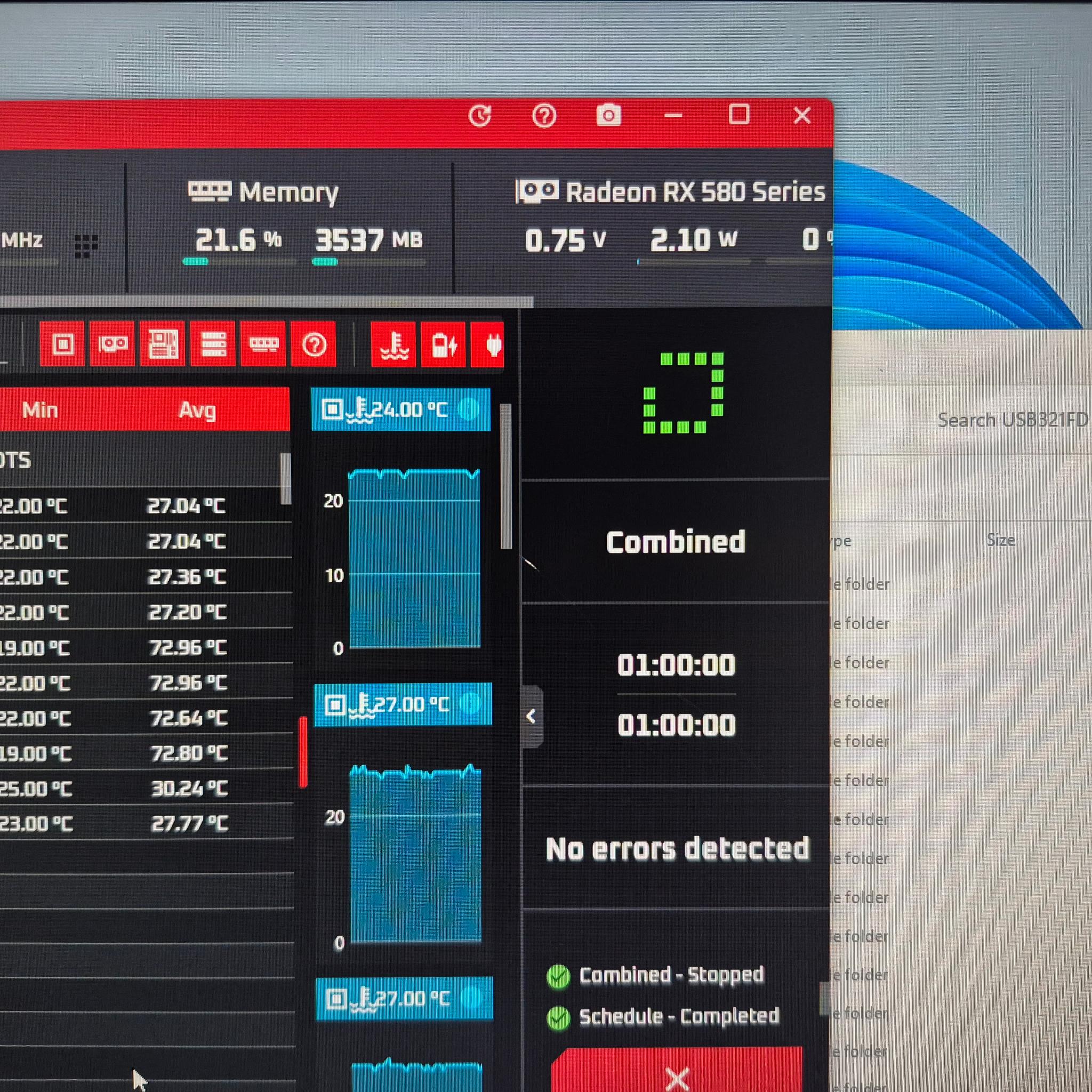Click the 3537 MB memory value
The image size is (1092, 1092).
coord(368,240)
